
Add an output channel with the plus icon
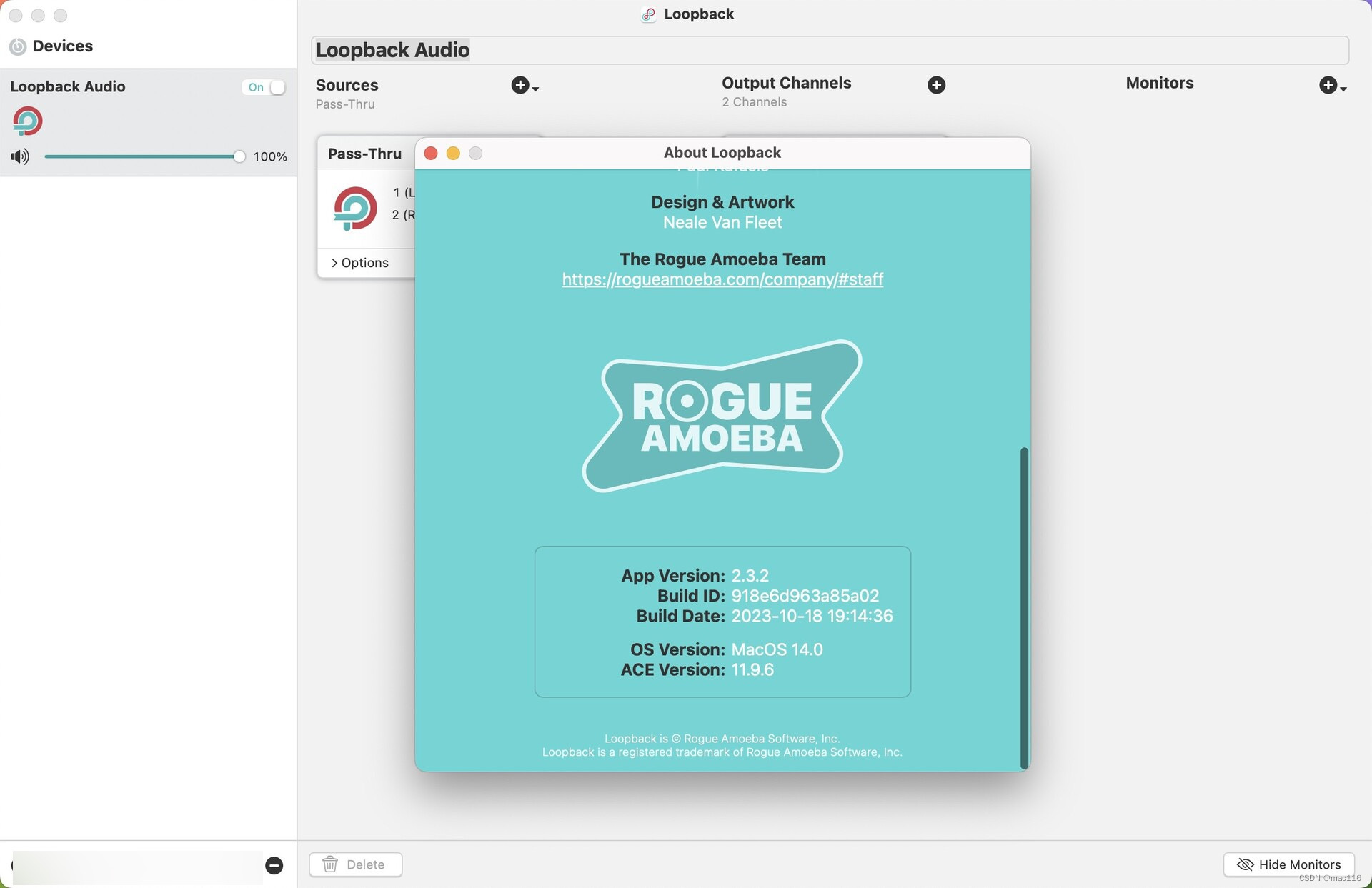pyautogui.click(x=936, y=85)
